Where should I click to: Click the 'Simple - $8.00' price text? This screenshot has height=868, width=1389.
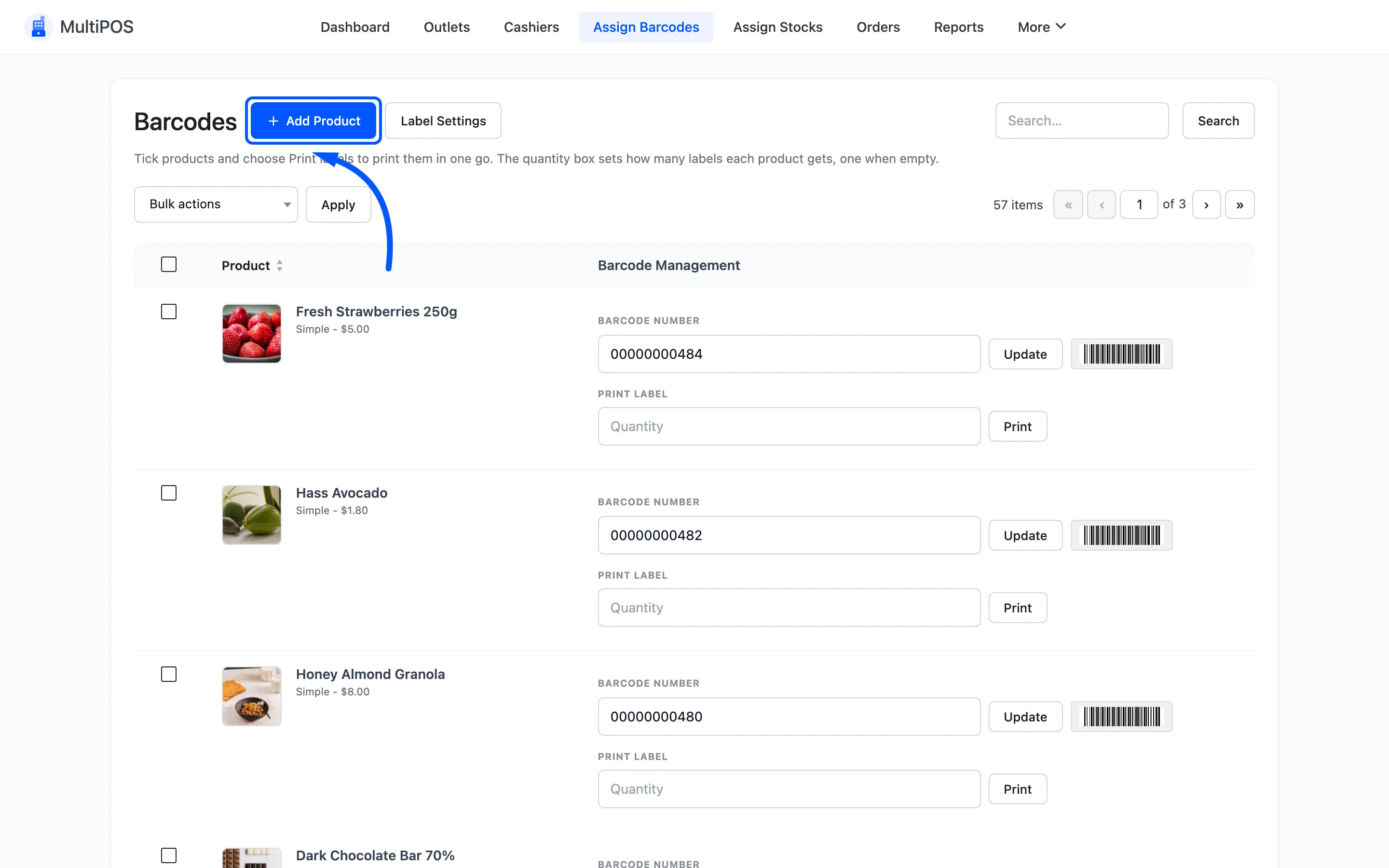[x=332, y=692]
